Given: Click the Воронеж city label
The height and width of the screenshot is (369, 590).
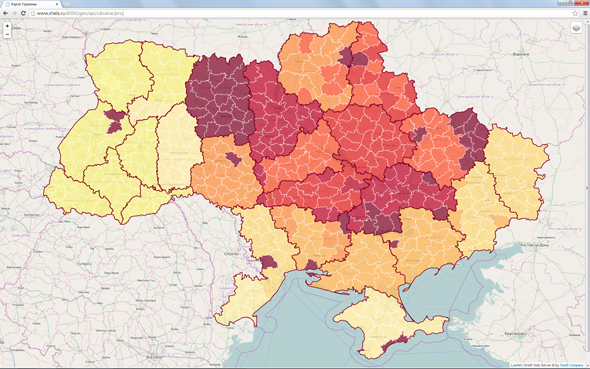Looking at the screenshot, I should click(521, 54).
